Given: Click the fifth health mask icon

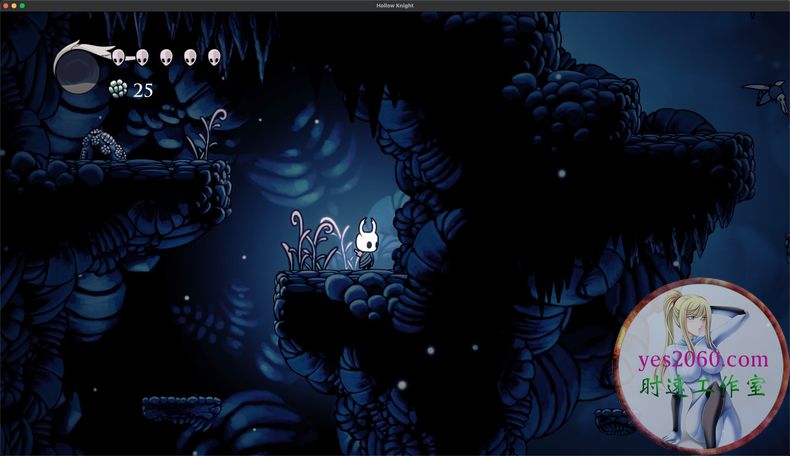Looking at the screenshot, I should (214, 57).
